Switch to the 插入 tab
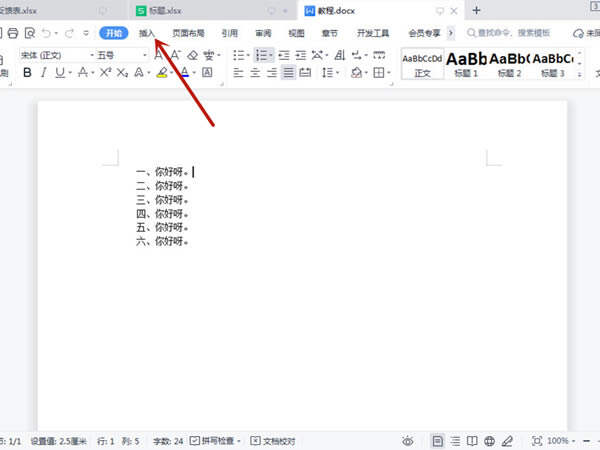 tap(147, 33)
